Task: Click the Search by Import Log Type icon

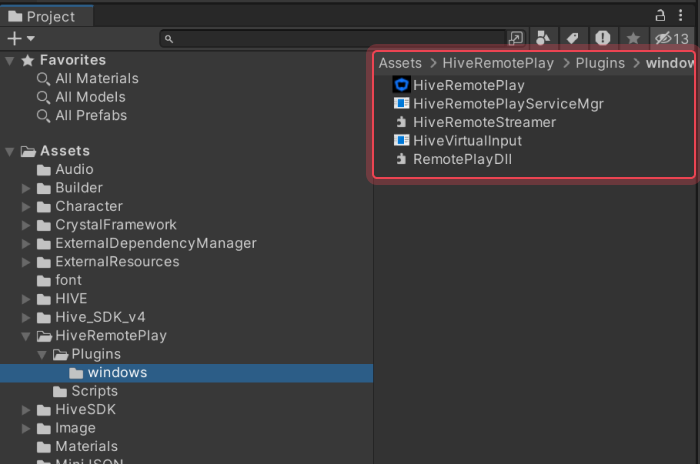Action: pyautogui.click(x=603, y=38)
